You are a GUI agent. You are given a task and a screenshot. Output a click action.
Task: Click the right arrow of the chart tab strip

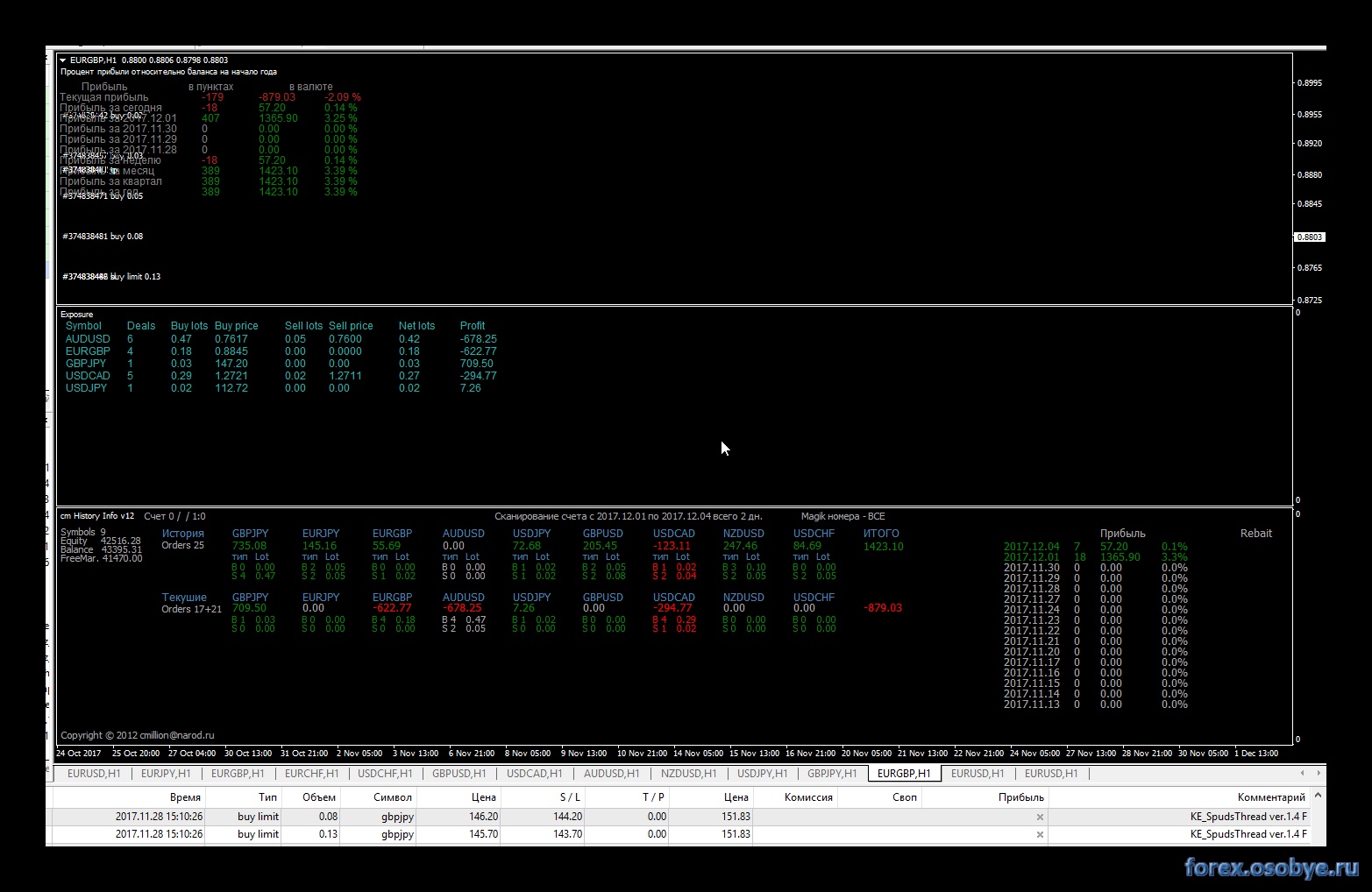[x=1317, y=773]
